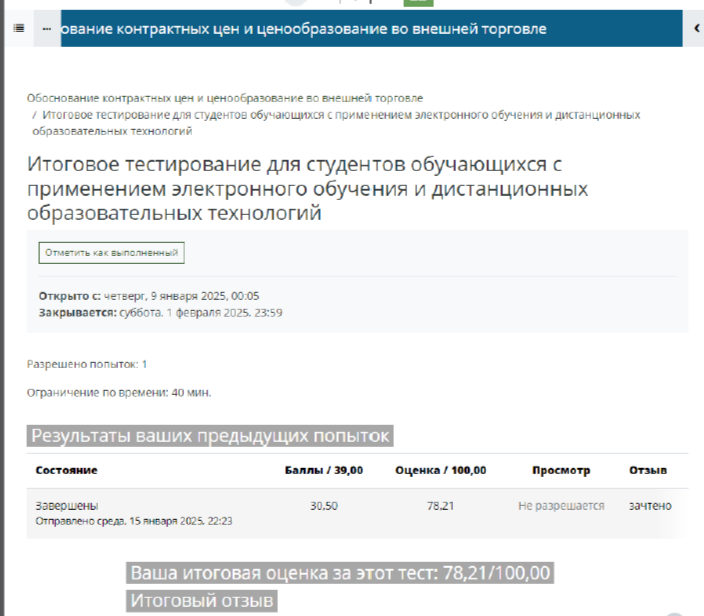
Task: Click the 'Открыто с' opening date line
Action: click(149, 296)
